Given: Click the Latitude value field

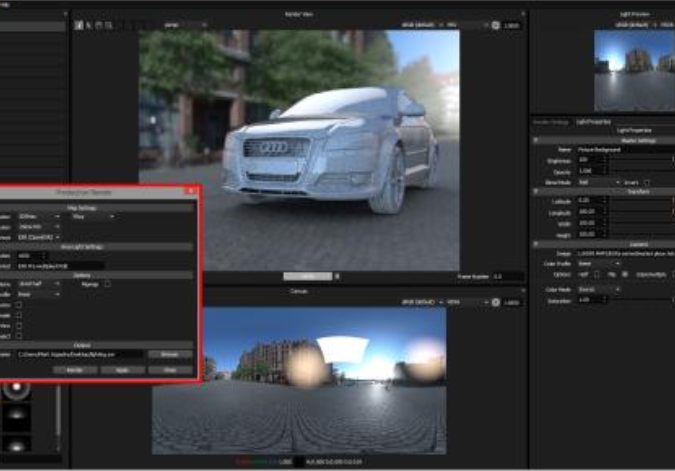Looking at the screenshot, I should [x=592, y=200].
